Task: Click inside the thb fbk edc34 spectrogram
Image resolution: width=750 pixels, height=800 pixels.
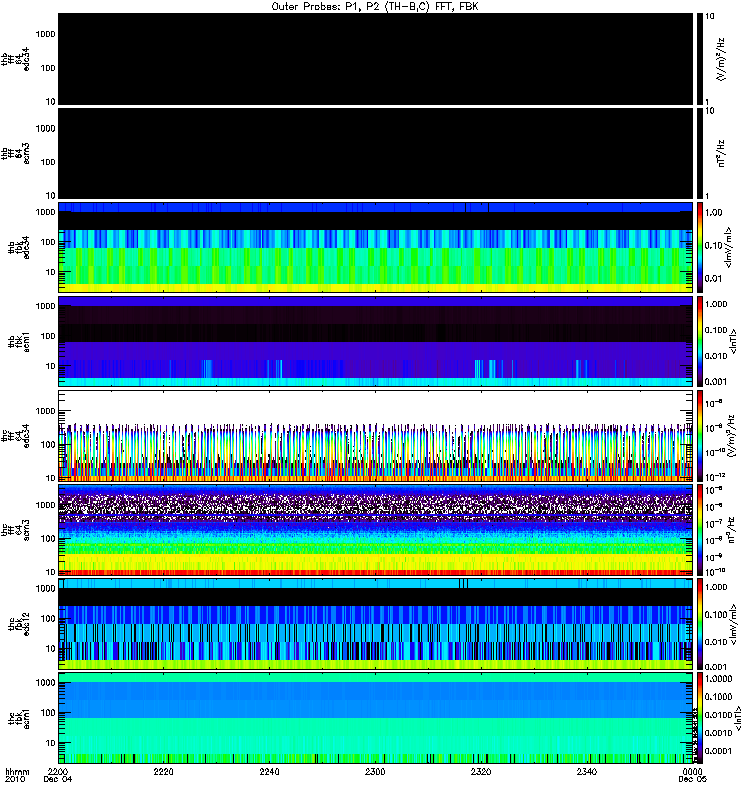Action: point(376,247)
